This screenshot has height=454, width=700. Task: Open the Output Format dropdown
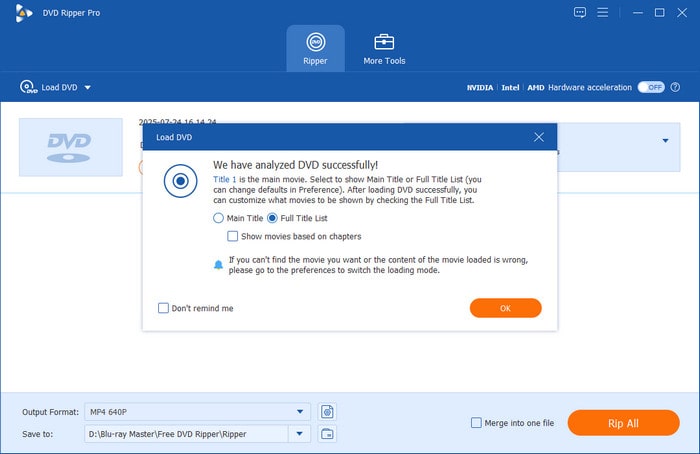[x=300, y=412]
